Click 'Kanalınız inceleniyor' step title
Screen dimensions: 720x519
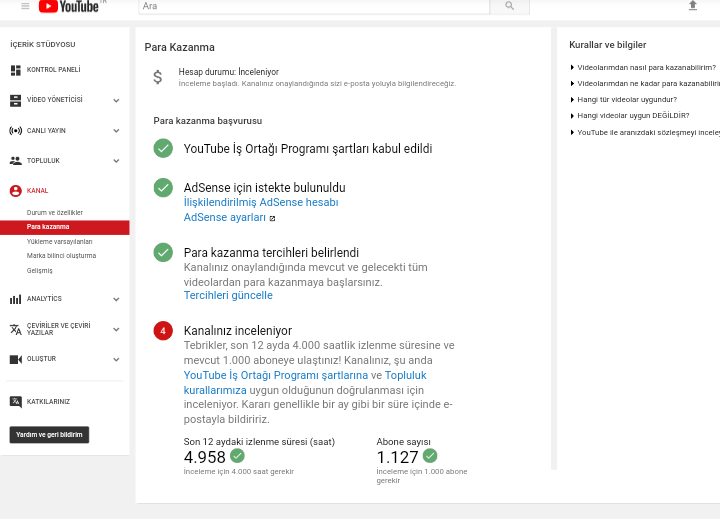238,331
